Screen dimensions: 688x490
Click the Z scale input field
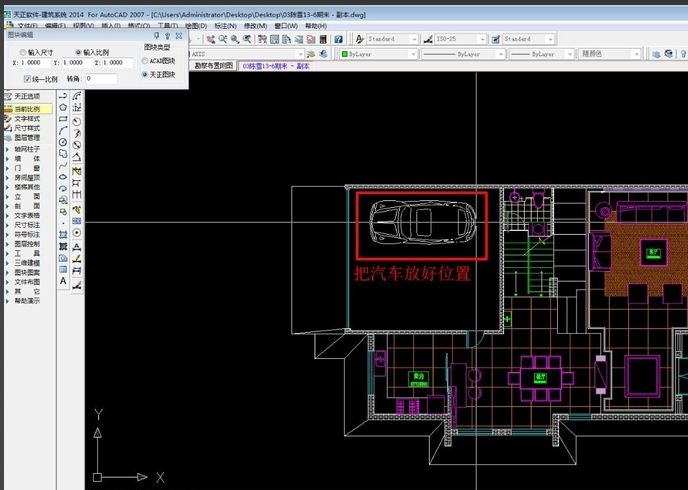coord(117,63)
